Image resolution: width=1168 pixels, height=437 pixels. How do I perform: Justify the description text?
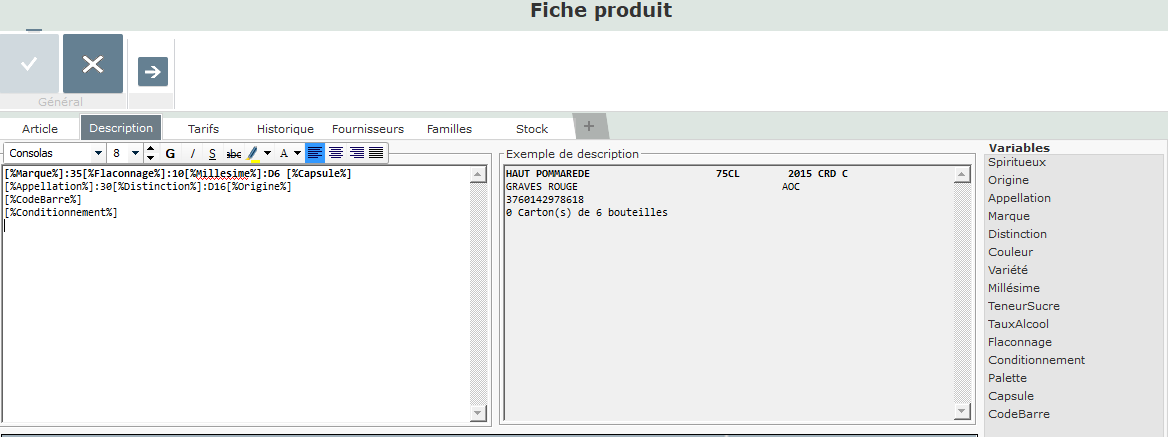376,153
